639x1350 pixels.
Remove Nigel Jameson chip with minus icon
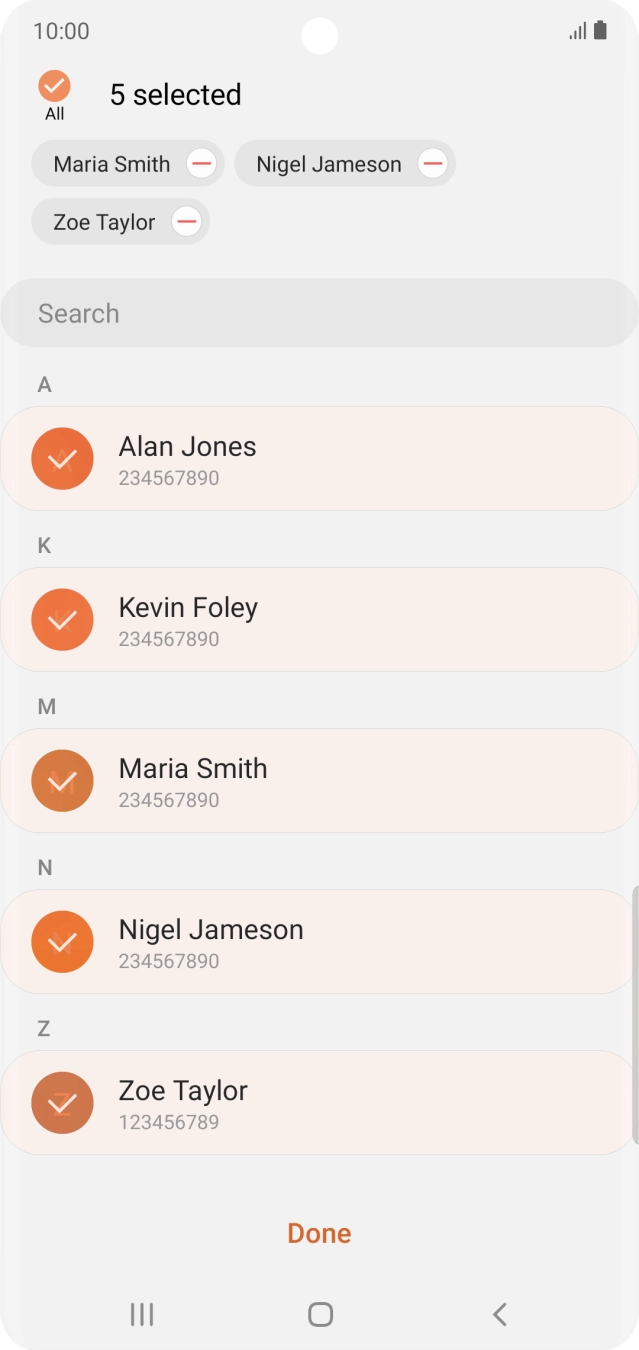coord(432,164)
